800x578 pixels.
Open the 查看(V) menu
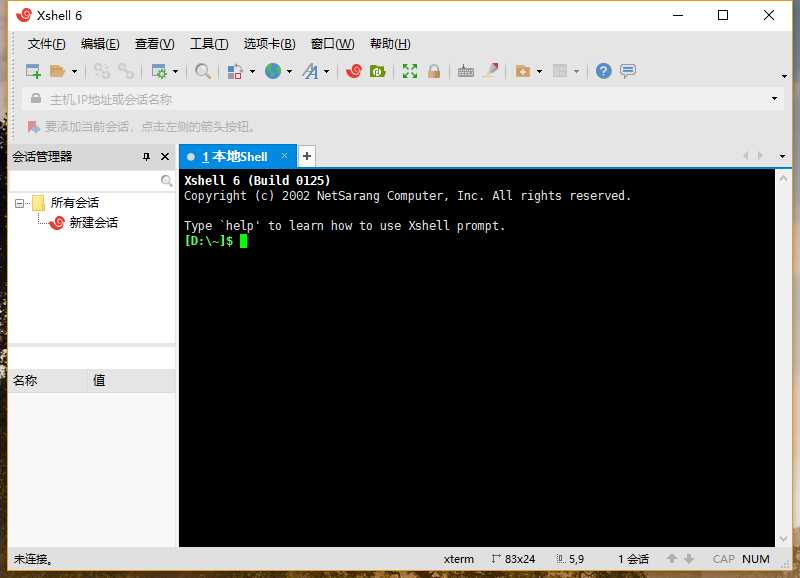tap(155, 44)
